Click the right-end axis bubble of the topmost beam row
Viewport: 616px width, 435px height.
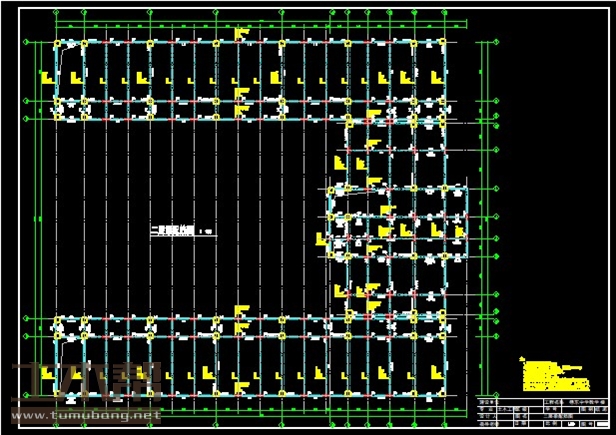tap(496, 43)
